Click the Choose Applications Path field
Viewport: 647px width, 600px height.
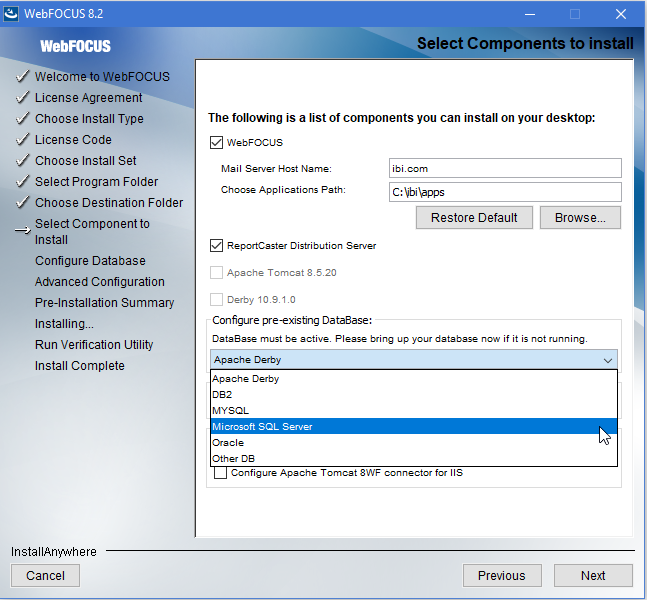(505, 192)
